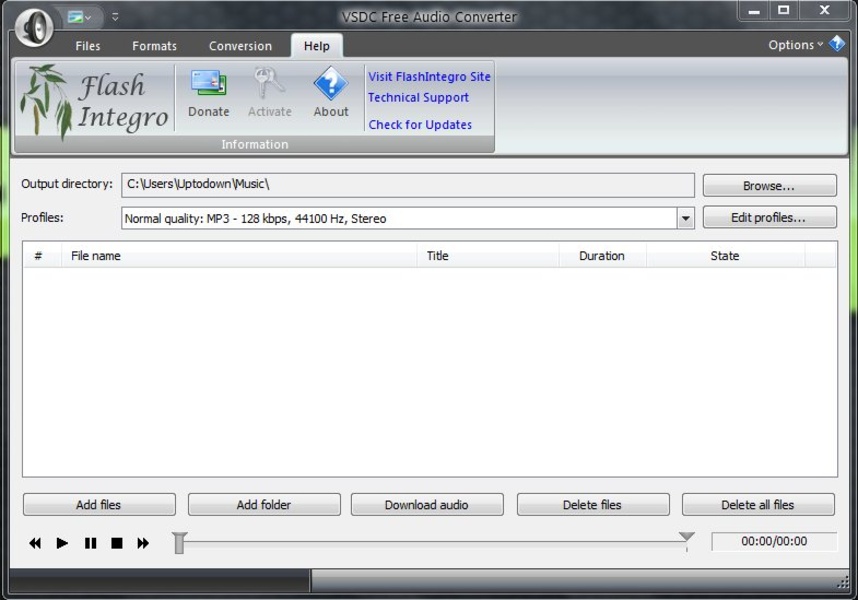This screenshot has height=600, width=858.
Task: Sort by the Title column header
Action: pyautogui.click(x=488, y=255)
